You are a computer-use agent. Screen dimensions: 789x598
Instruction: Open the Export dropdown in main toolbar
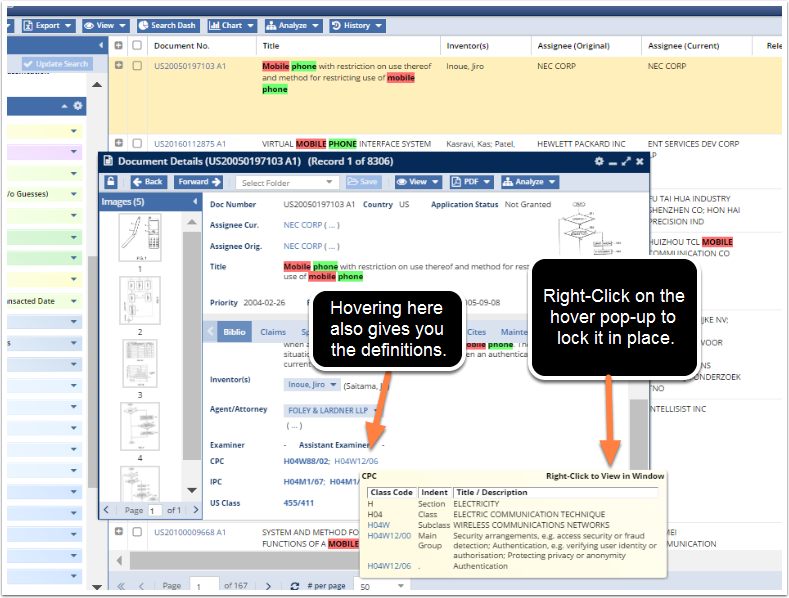(x=48, y=26)
